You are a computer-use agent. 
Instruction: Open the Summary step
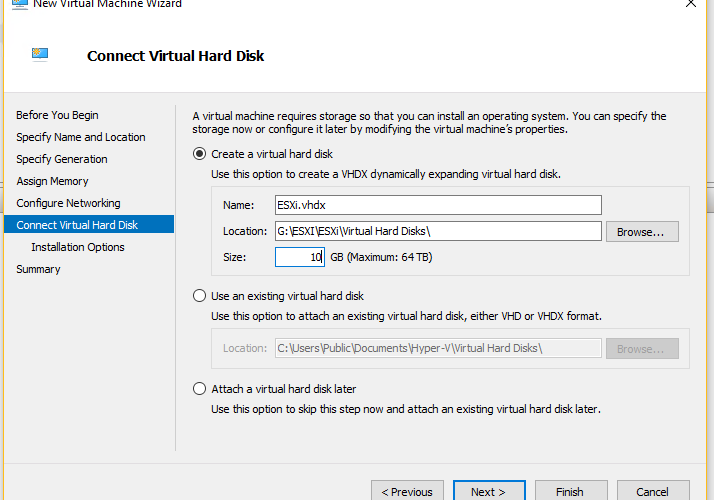38,269
